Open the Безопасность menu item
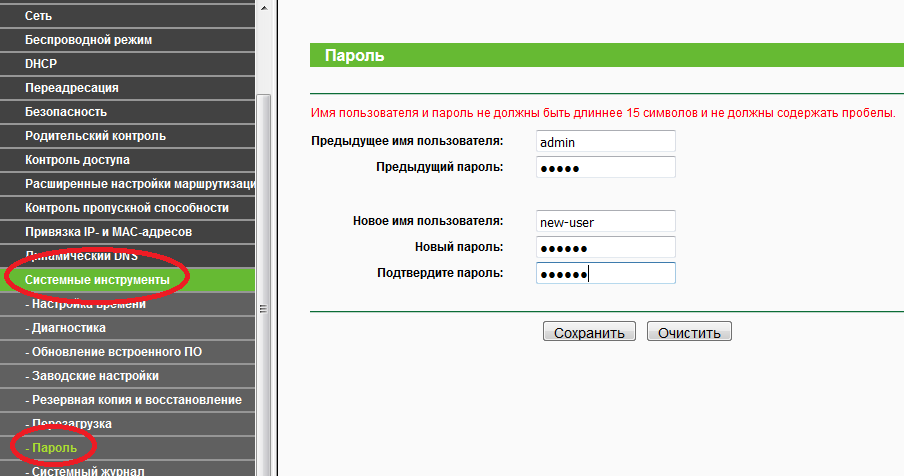 [x=66, y=112]
